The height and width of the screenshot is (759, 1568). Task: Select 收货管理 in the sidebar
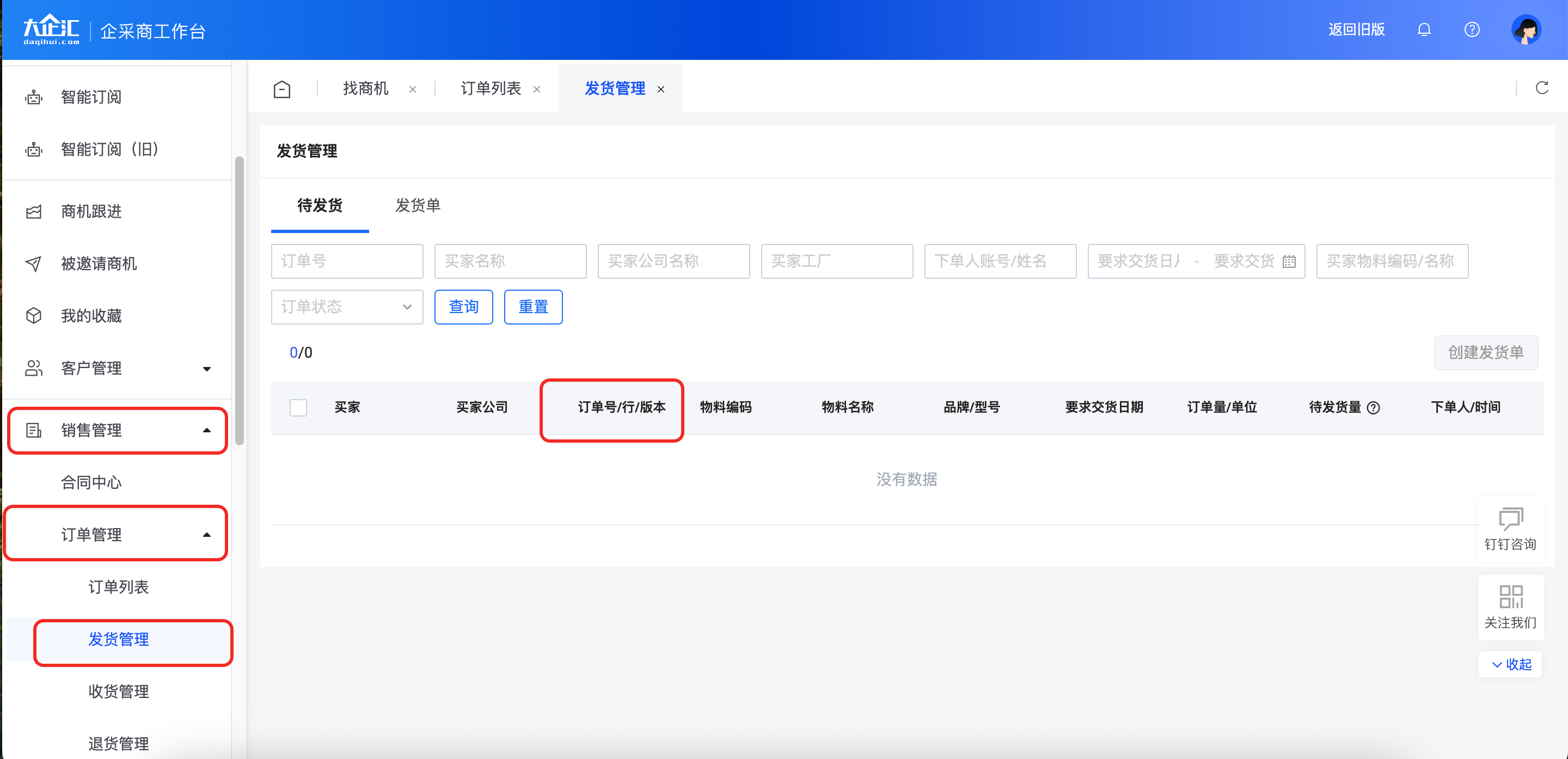pyautogui.click(x=119, y=691)
